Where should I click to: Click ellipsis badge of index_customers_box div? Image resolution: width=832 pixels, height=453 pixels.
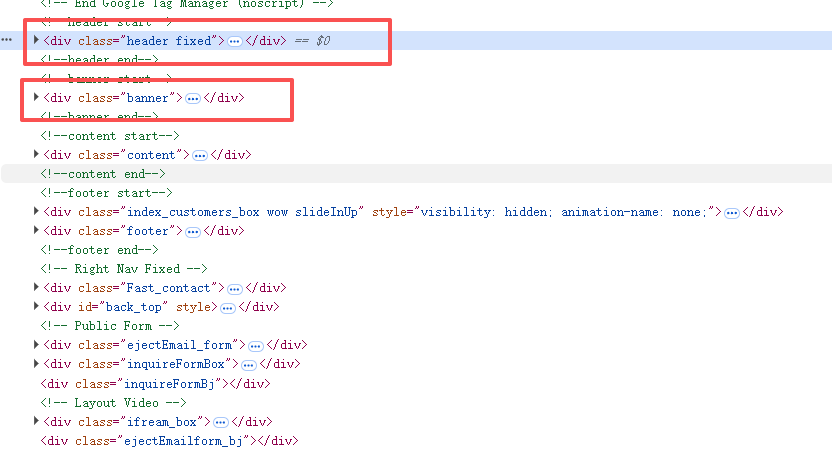coord(732,212)
